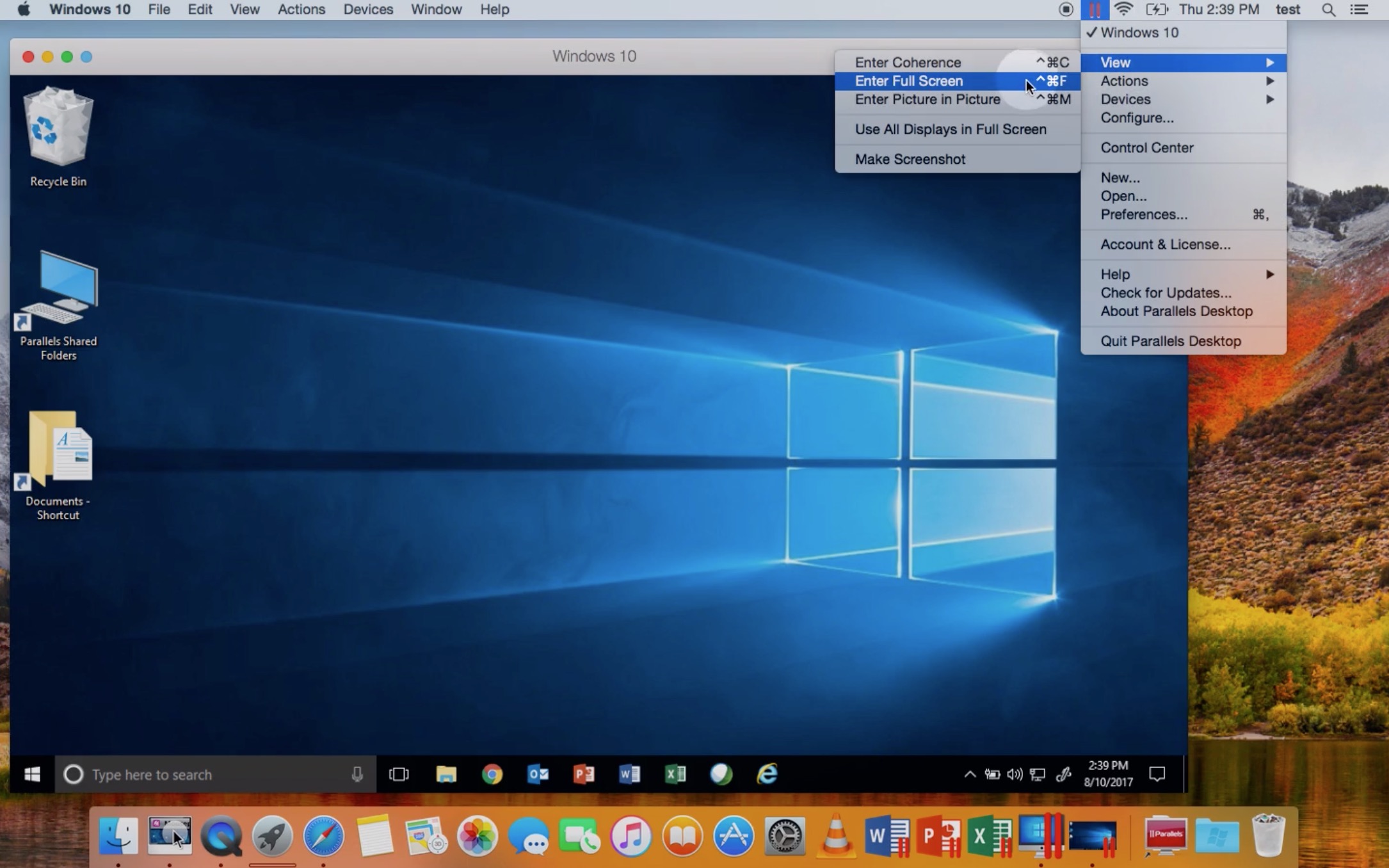
Task: Click Quit Parallels Desktop option
Action: click(1170, 341)
